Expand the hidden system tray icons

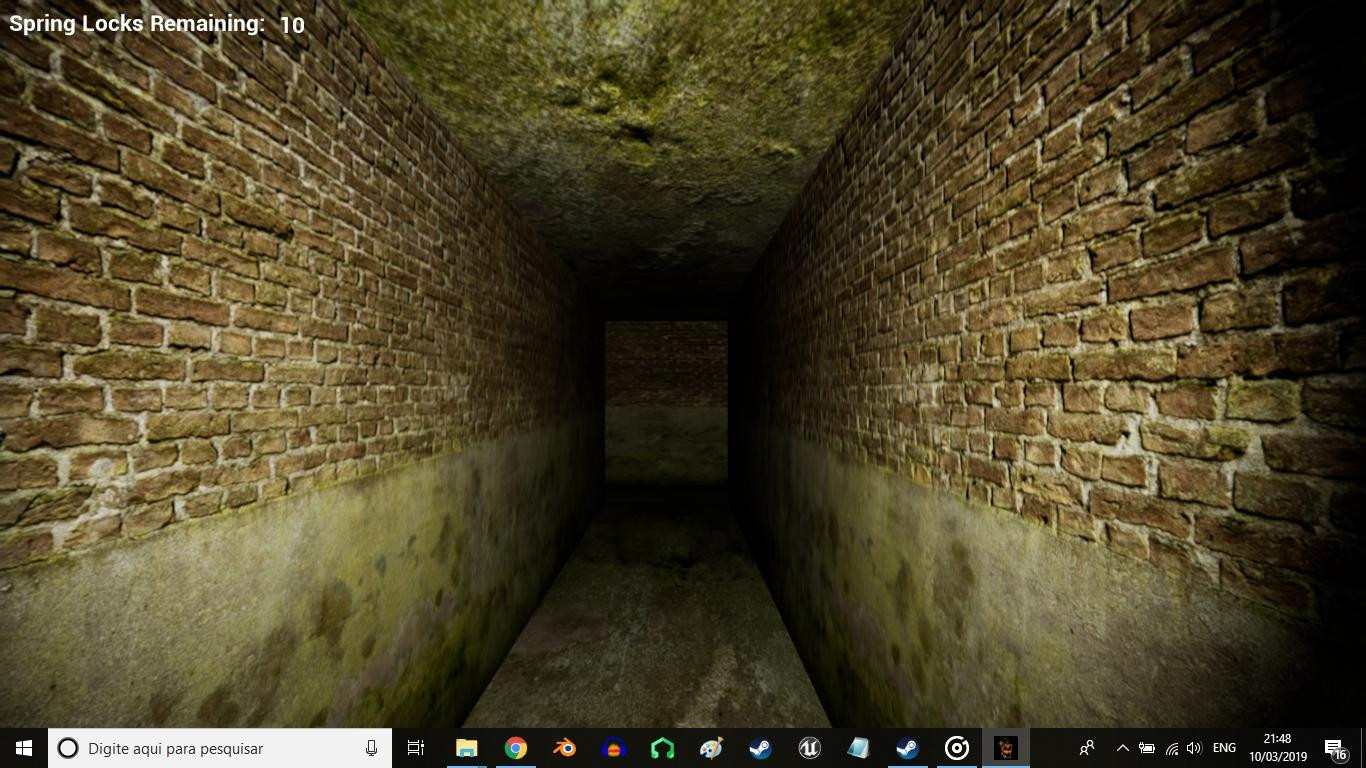1122,748
